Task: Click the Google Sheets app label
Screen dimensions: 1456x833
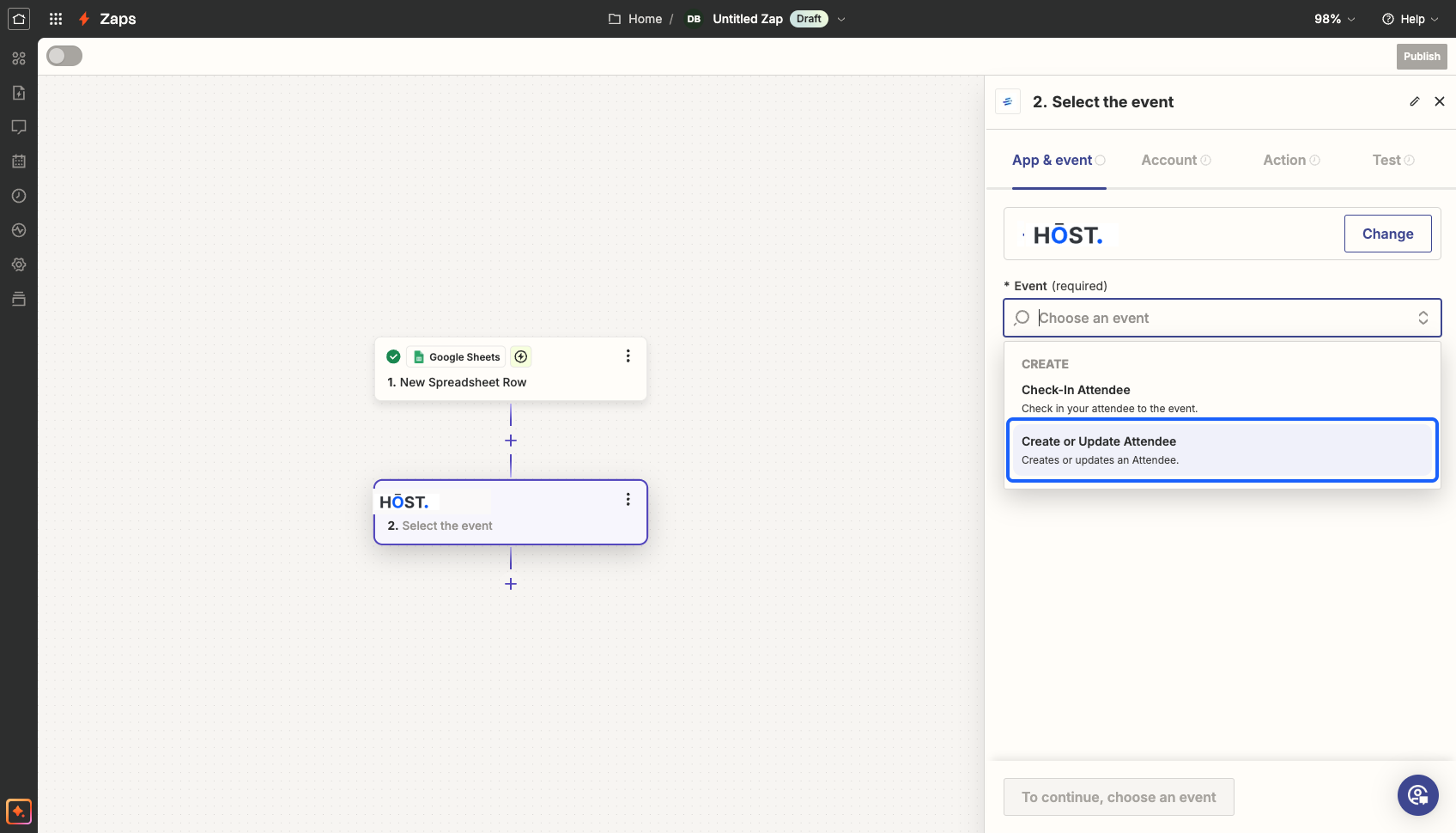Action: coord(456,356)
